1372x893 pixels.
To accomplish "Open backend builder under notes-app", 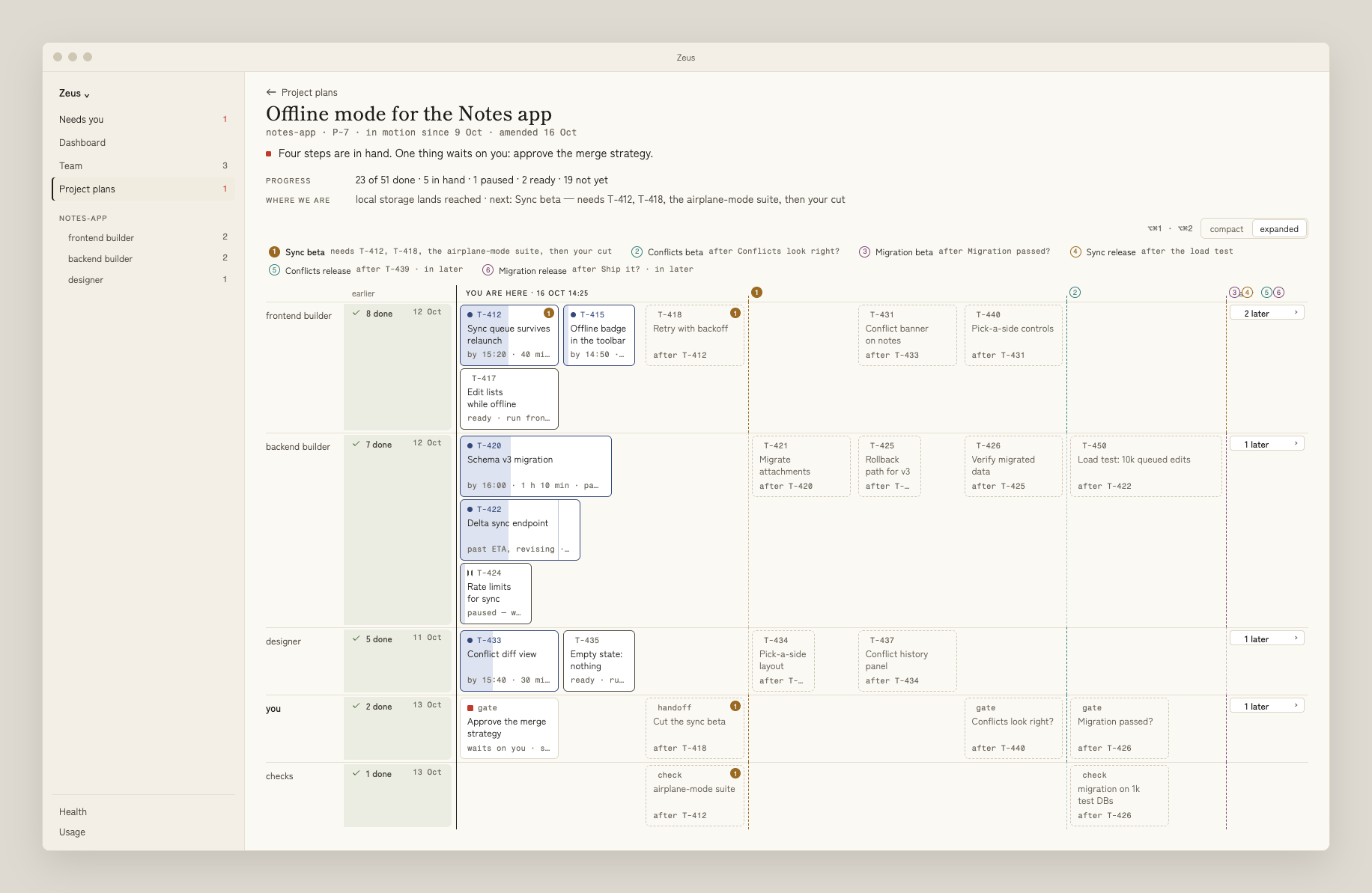I will 143,258.
